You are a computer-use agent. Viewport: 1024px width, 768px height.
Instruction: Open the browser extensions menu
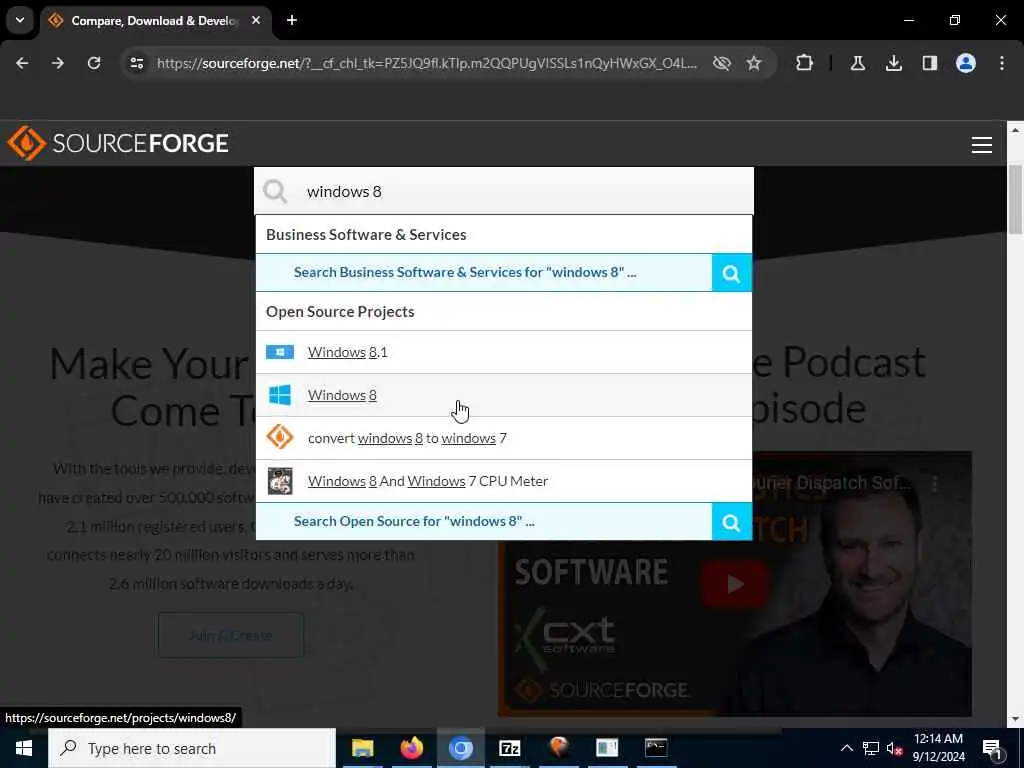pos(805,63)
